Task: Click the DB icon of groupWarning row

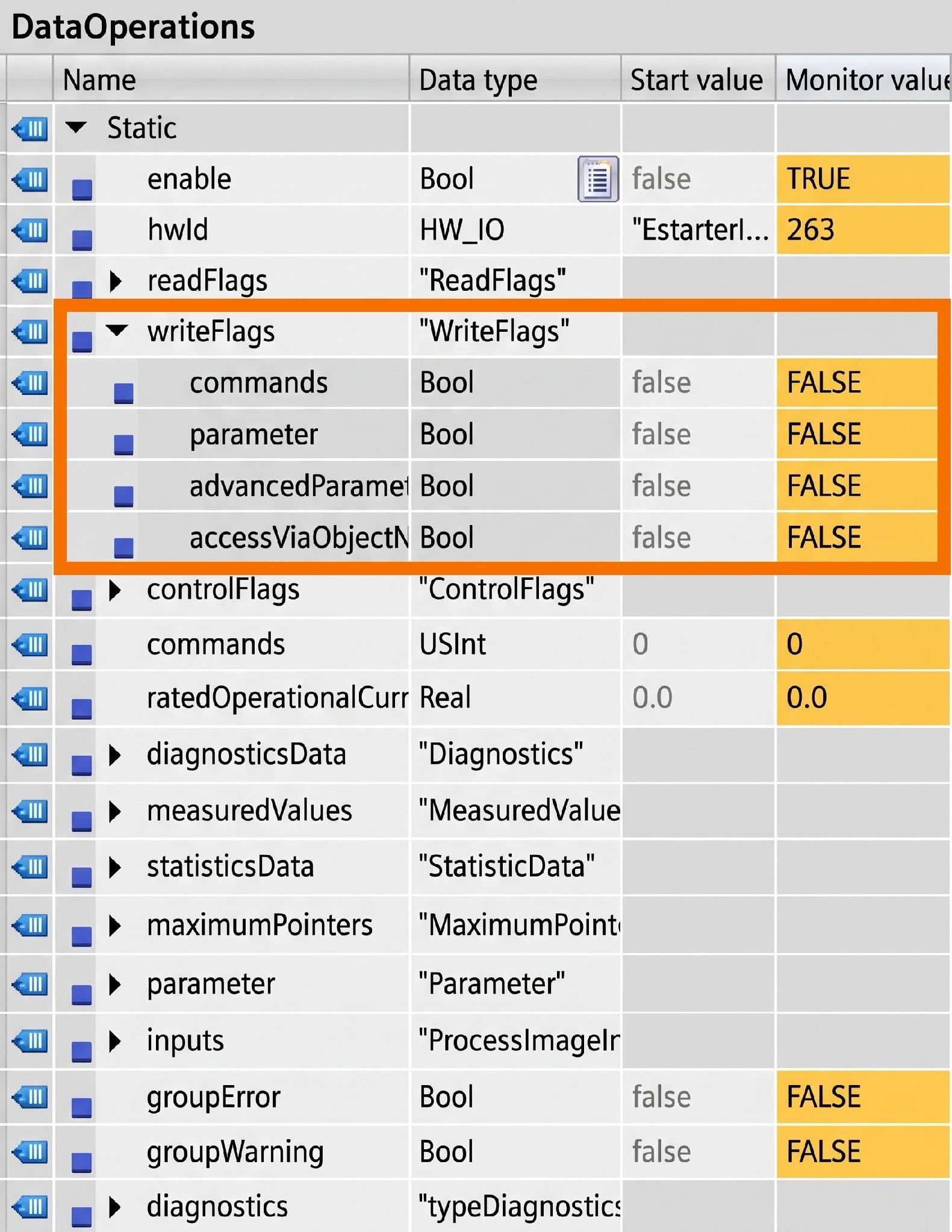Action: coord(30,1153)
